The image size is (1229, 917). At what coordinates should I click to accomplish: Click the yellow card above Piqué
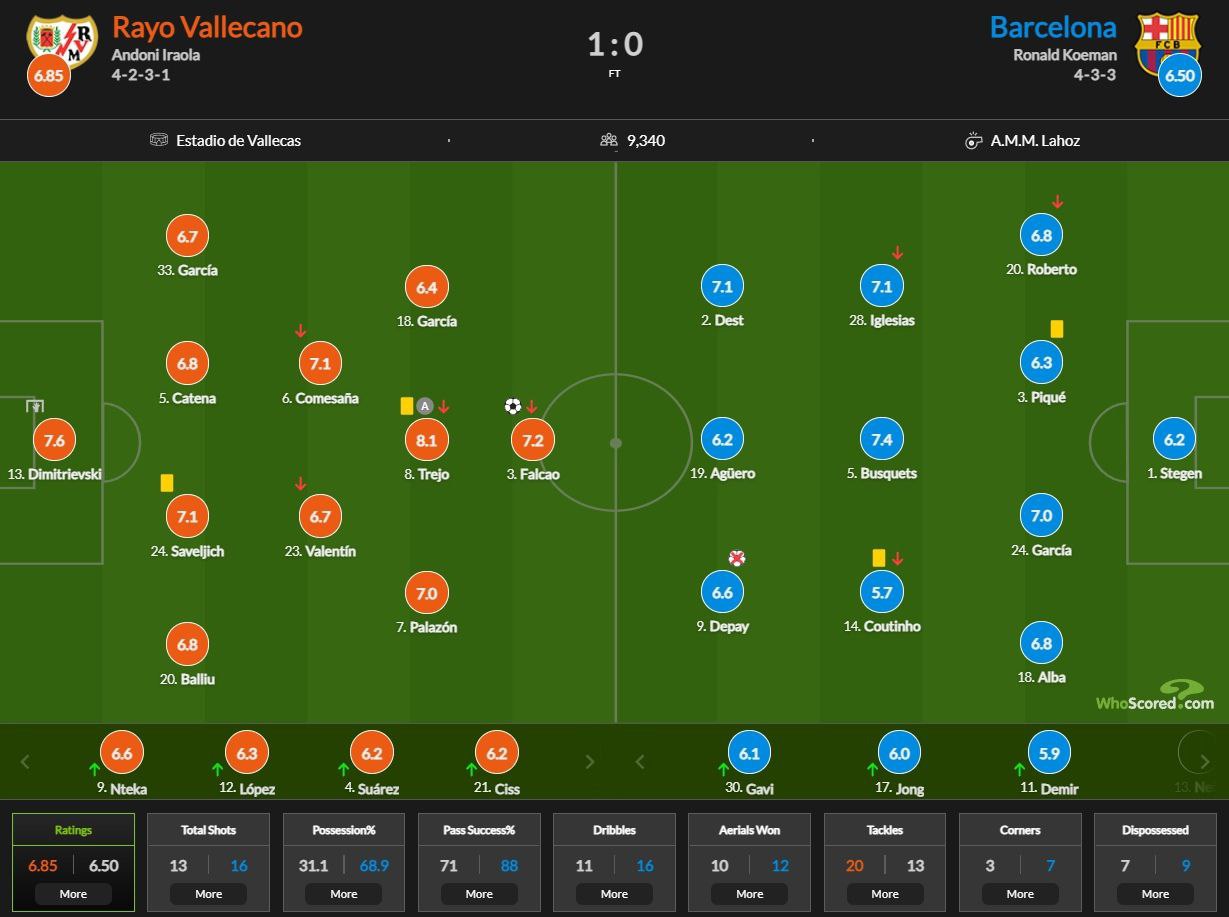tap(1056, 328)
